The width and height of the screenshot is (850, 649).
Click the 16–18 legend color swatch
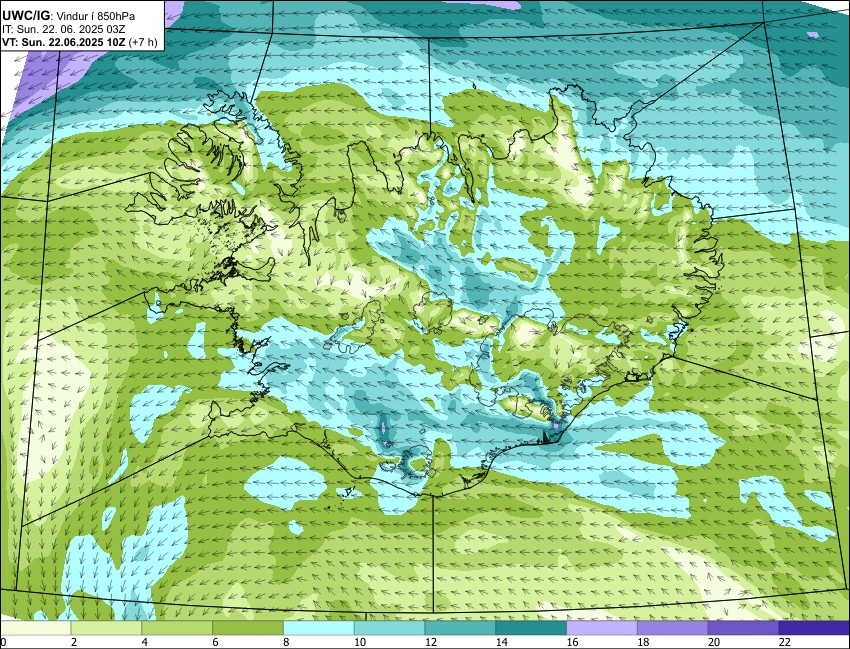602,628
